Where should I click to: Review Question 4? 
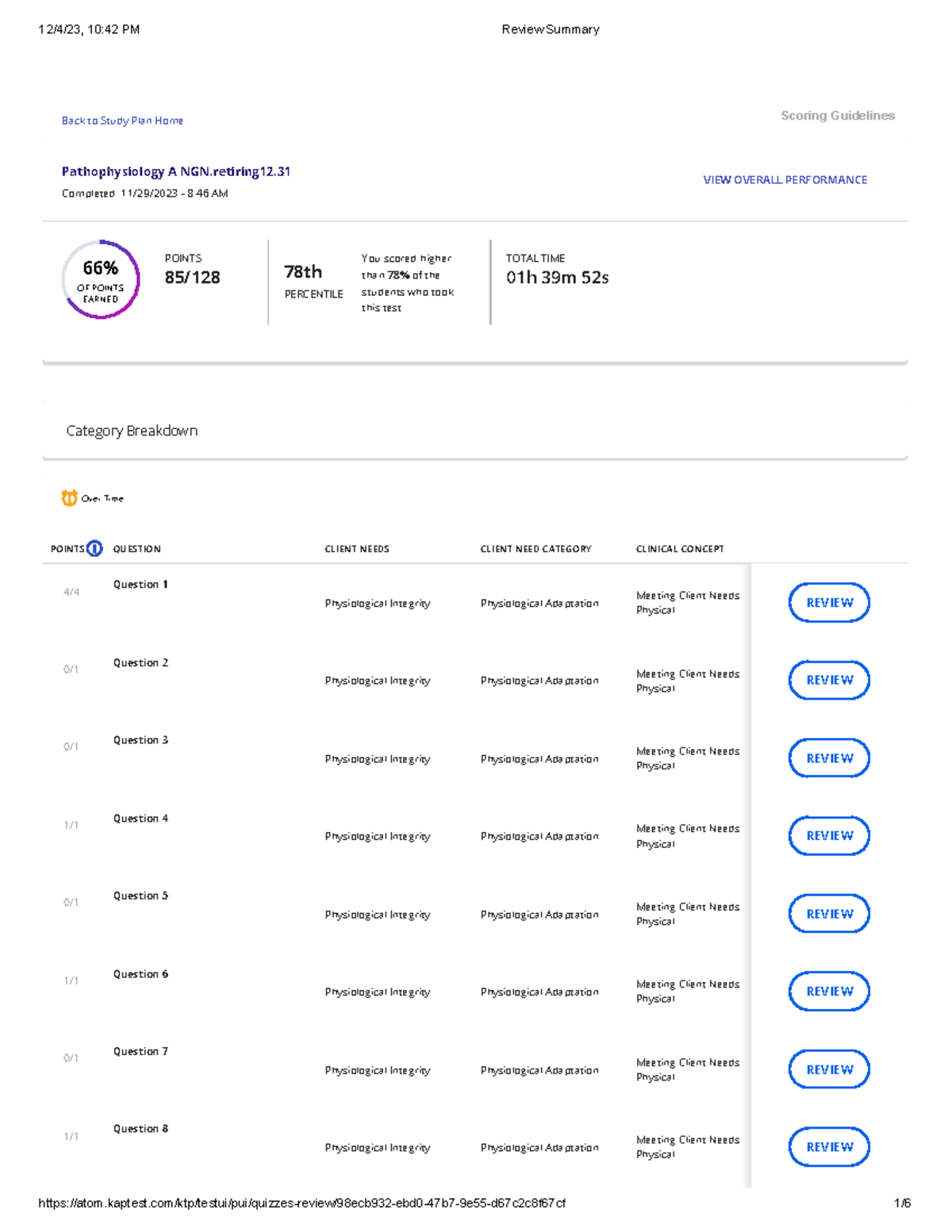pyautogui.click(x=829, y=835)
